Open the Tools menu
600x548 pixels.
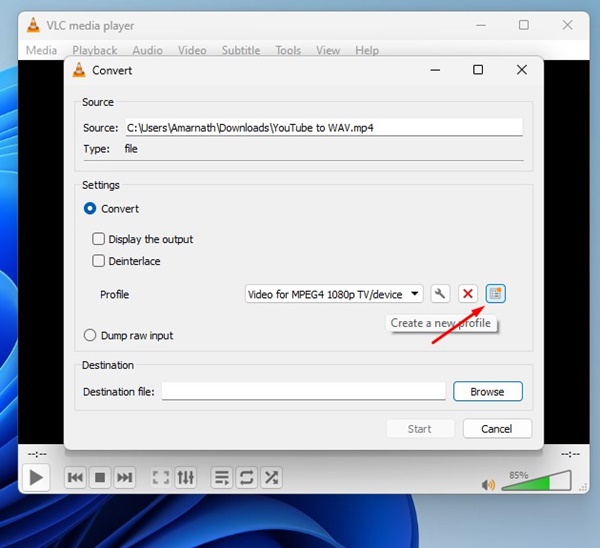pos(288,50)
